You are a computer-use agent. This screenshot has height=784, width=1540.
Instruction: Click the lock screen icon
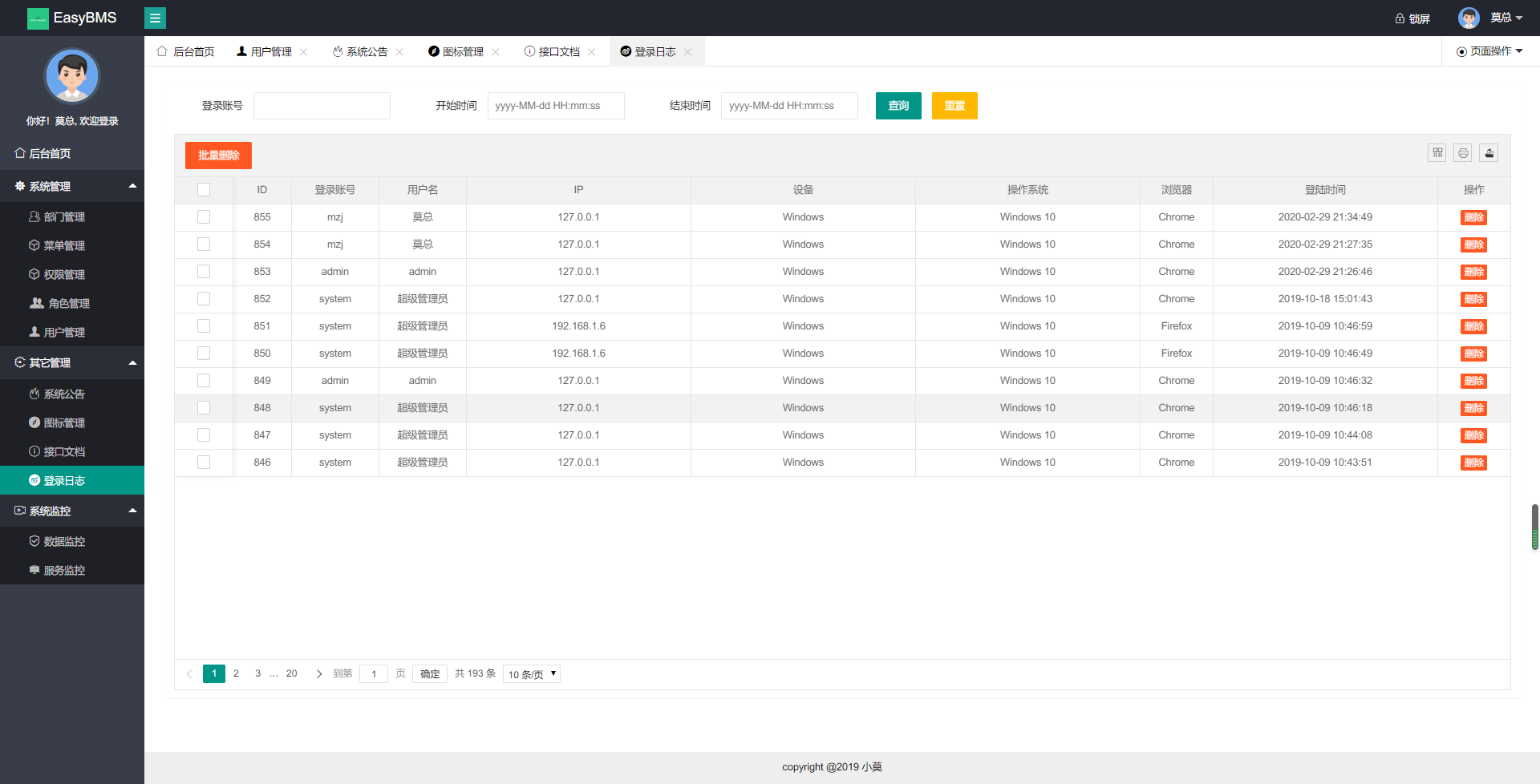1400,18
